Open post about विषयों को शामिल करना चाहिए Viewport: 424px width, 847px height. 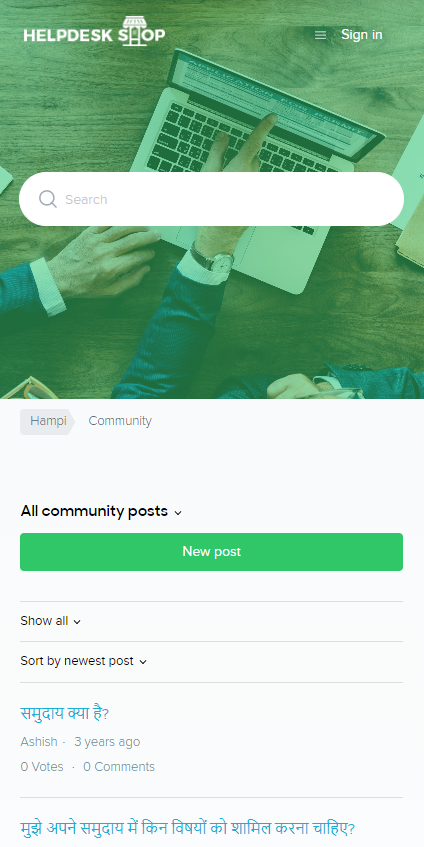[187, 828]
